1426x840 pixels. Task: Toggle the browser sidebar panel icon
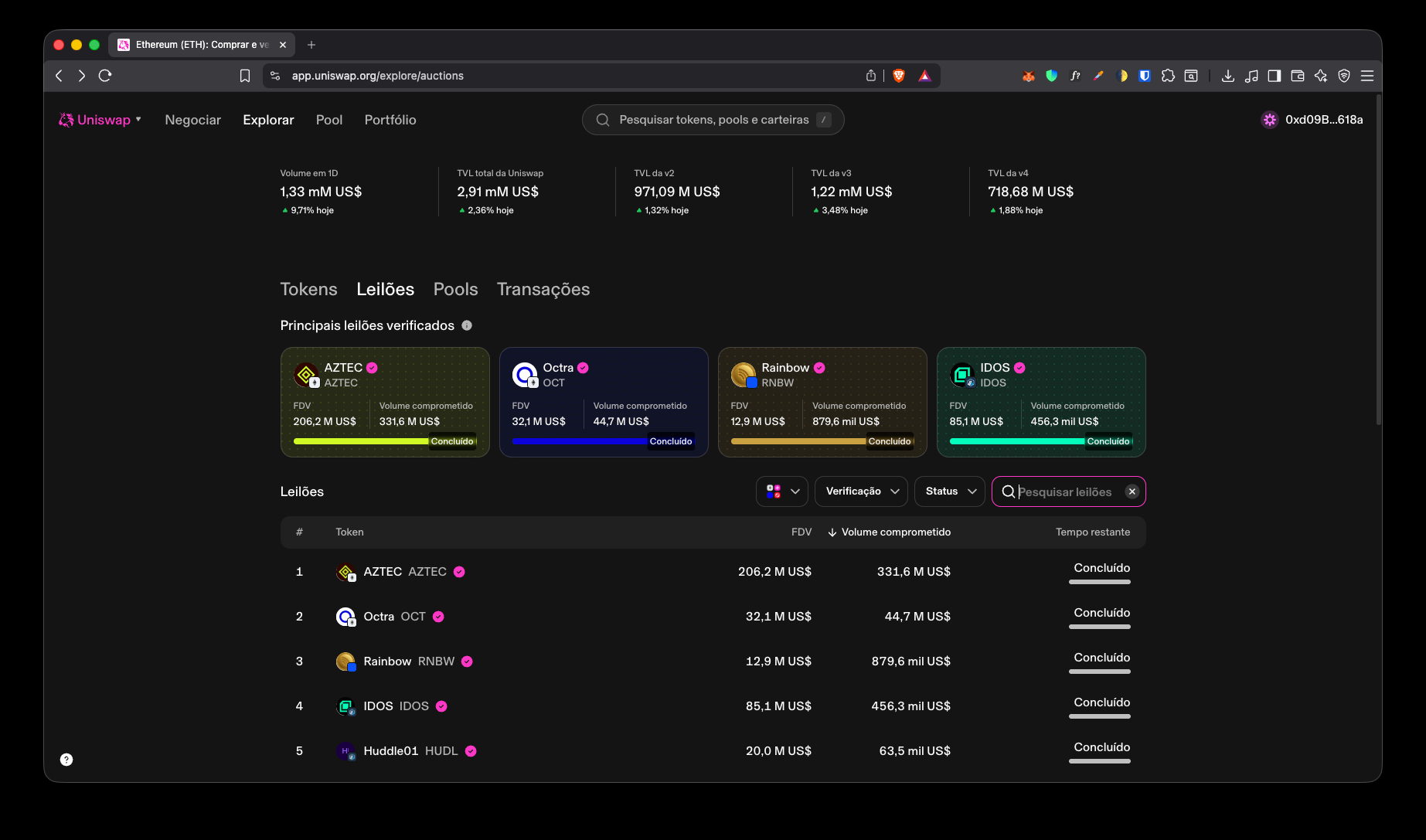tap(1275, 76)
